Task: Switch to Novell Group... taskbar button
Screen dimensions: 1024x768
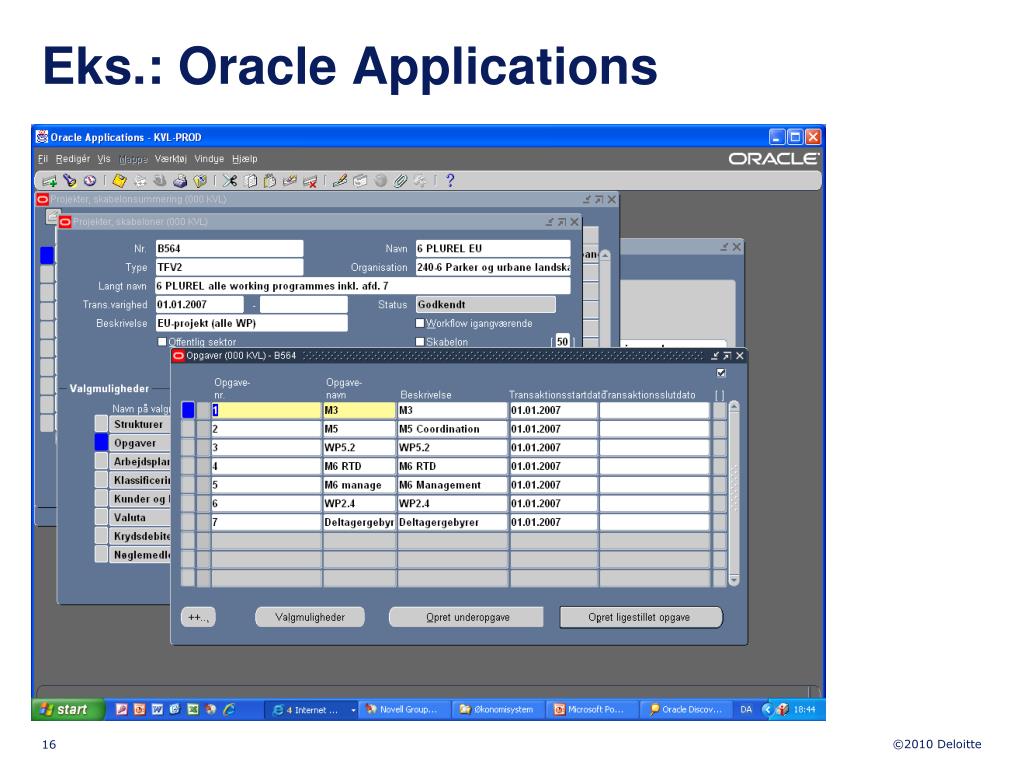Action: [405, 709]
